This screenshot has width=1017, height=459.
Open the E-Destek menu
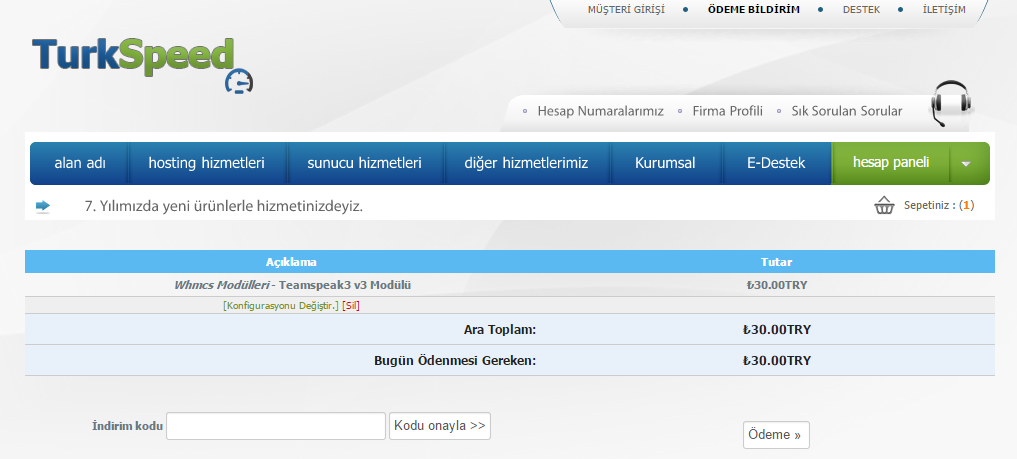(x=776, y=163)
